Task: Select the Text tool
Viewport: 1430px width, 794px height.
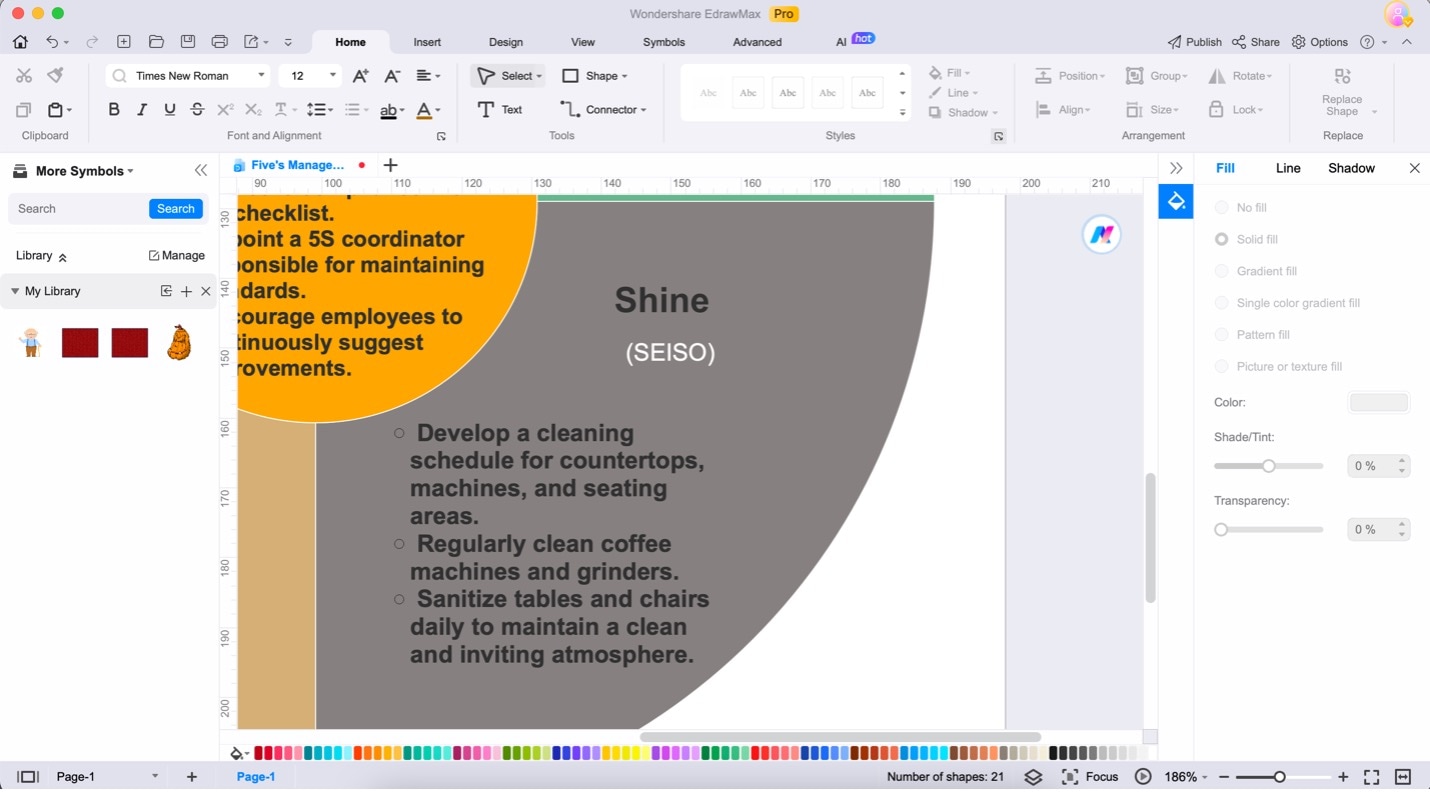Action: tap(501, 110)
